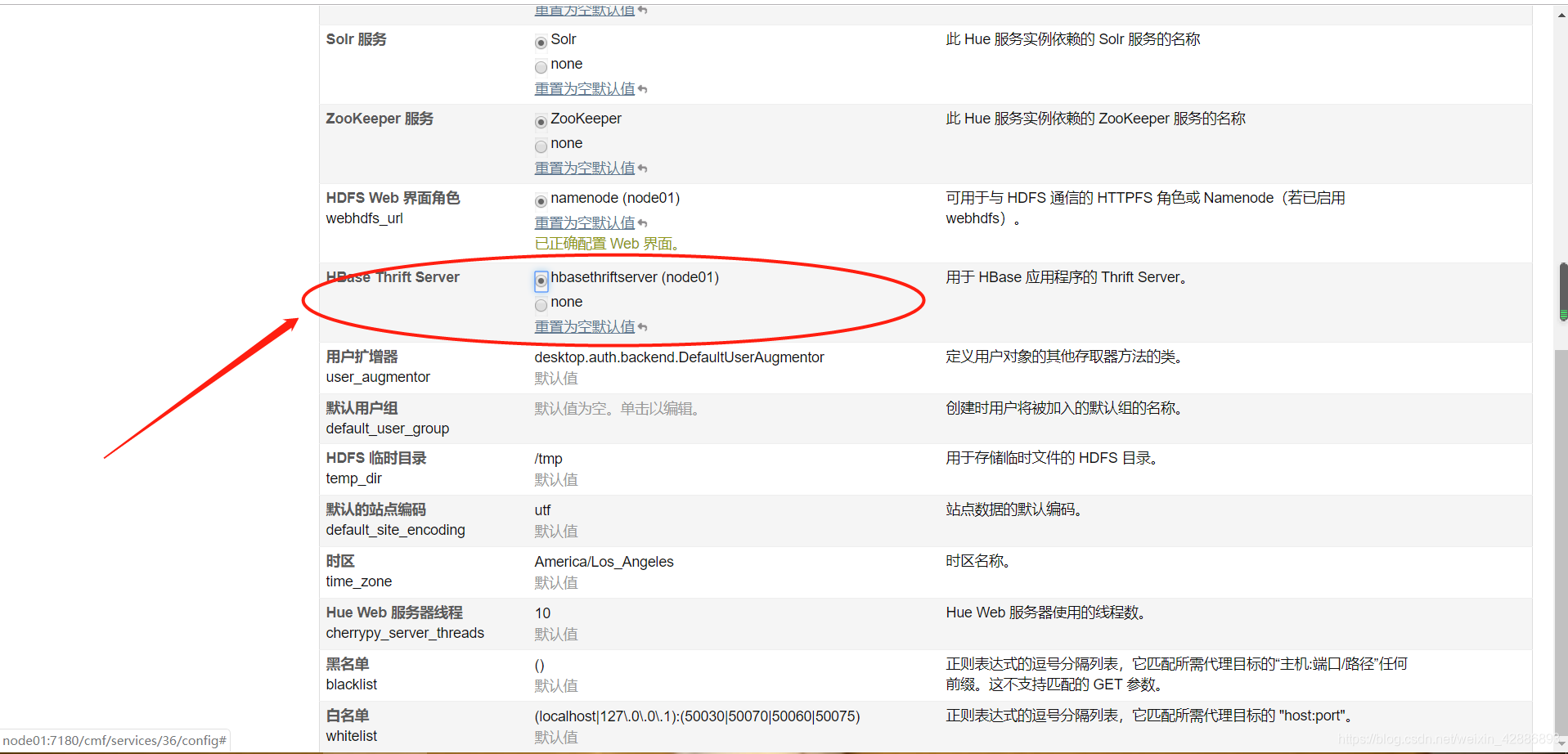The width and height of the screenshot is (1568, 754).
Task: Click reset arrow icon beside ZooKeeper reset link
Action: click(643, 168)
